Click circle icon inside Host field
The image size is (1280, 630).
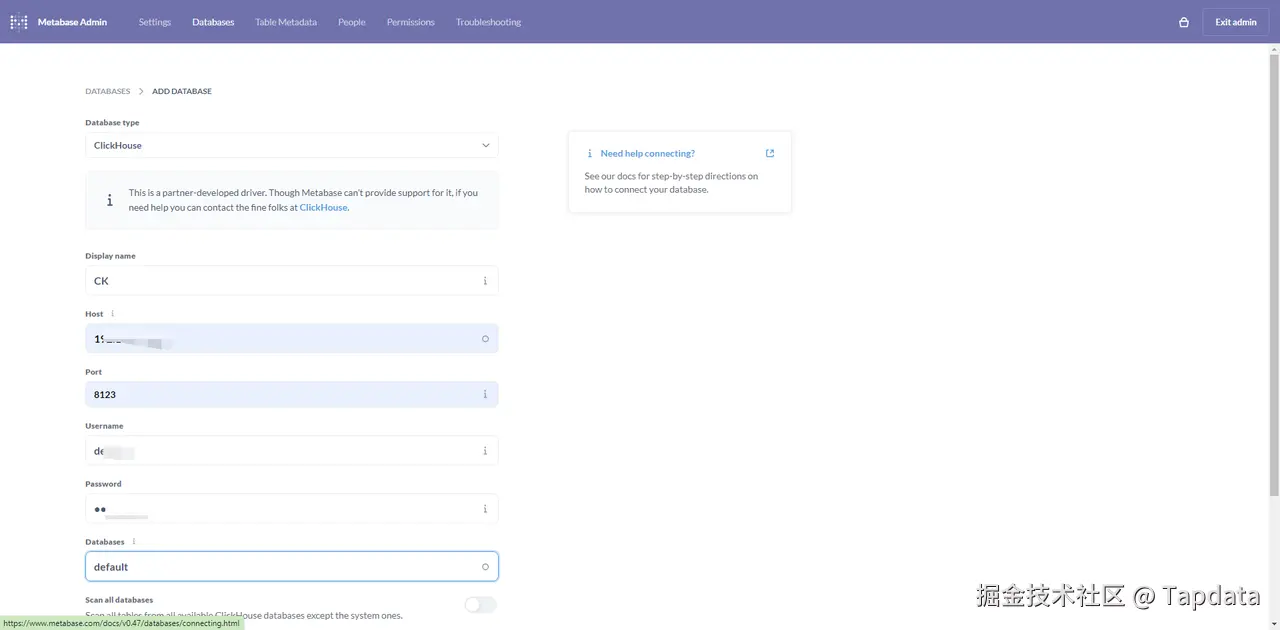[485, 339]
